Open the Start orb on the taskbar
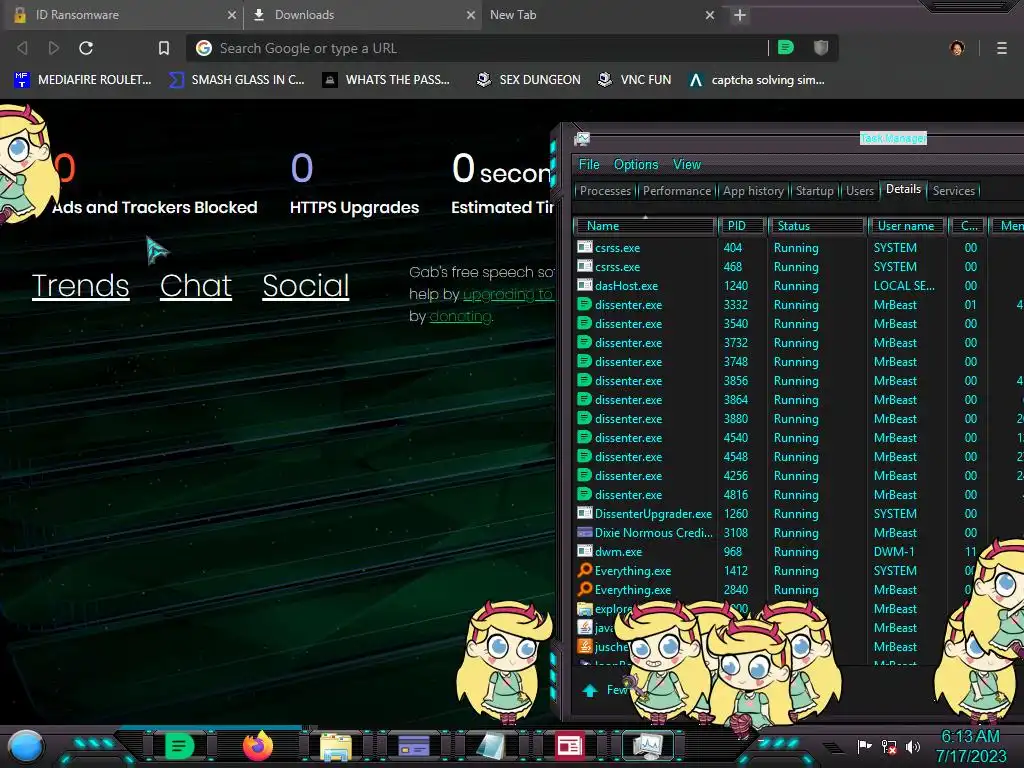Screen dimensions: 1024x768 tap(26, 746)
